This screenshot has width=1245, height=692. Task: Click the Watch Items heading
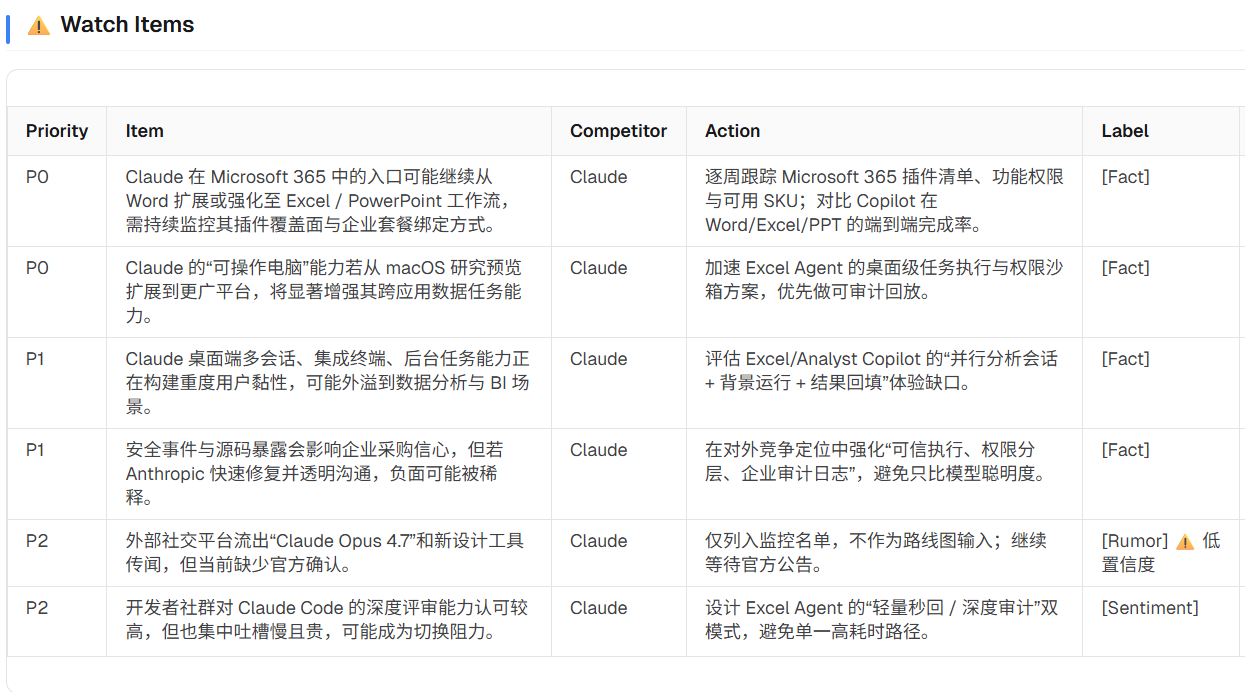pyautogui.click(x=127, y=25)
